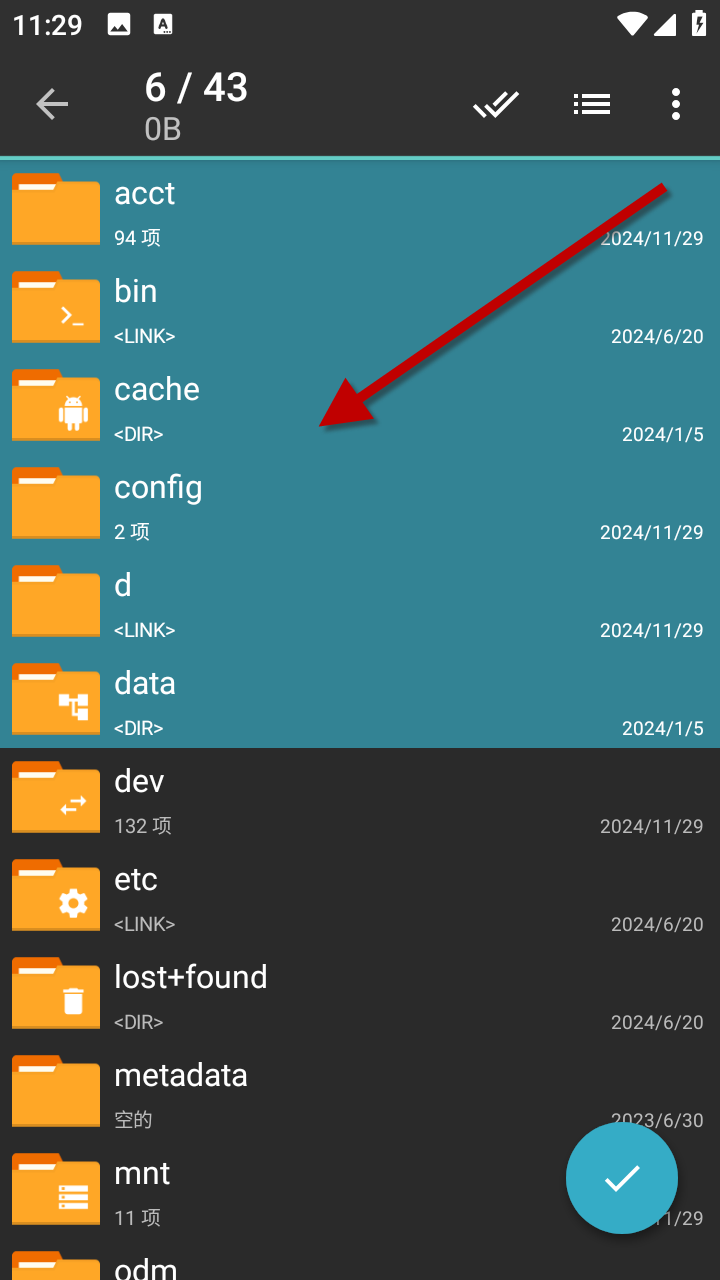The image size is (720, 1280).
Task: Tap the data folder tree icon
Action: pyautogui.click(x=56, y=699)
